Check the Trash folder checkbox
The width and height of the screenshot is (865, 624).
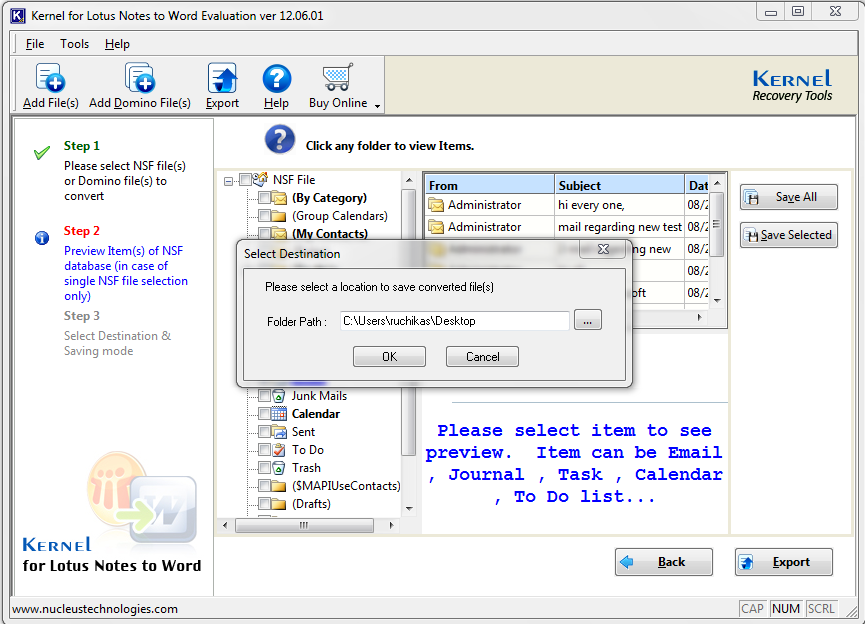point(264,468)
